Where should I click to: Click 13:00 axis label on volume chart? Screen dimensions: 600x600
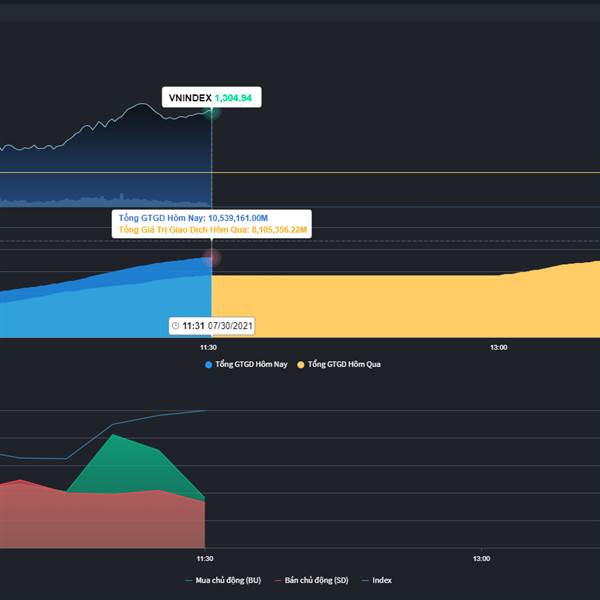(x=499, y=347)
